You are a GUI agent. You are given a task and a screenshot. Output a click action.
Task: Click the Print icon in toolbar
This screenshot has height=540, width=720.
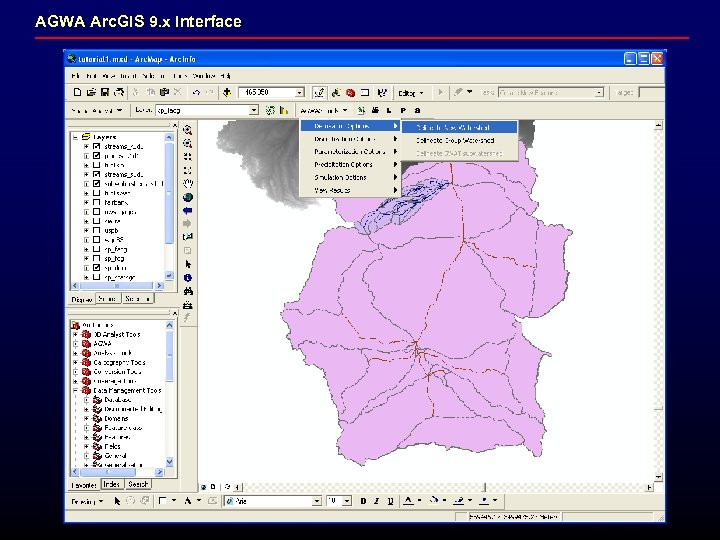(119, 92)
